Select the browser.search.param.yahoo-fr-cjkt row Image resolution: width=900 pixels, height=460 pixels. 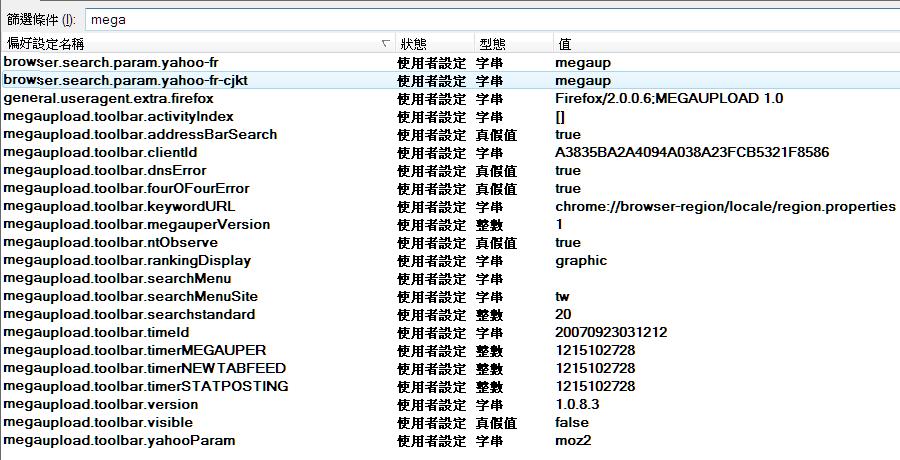coord(123,80)
